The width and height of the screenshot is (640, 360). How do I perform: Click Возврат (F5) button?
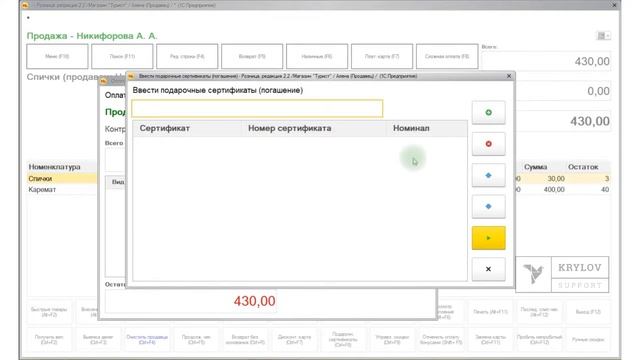coord(252,56)
